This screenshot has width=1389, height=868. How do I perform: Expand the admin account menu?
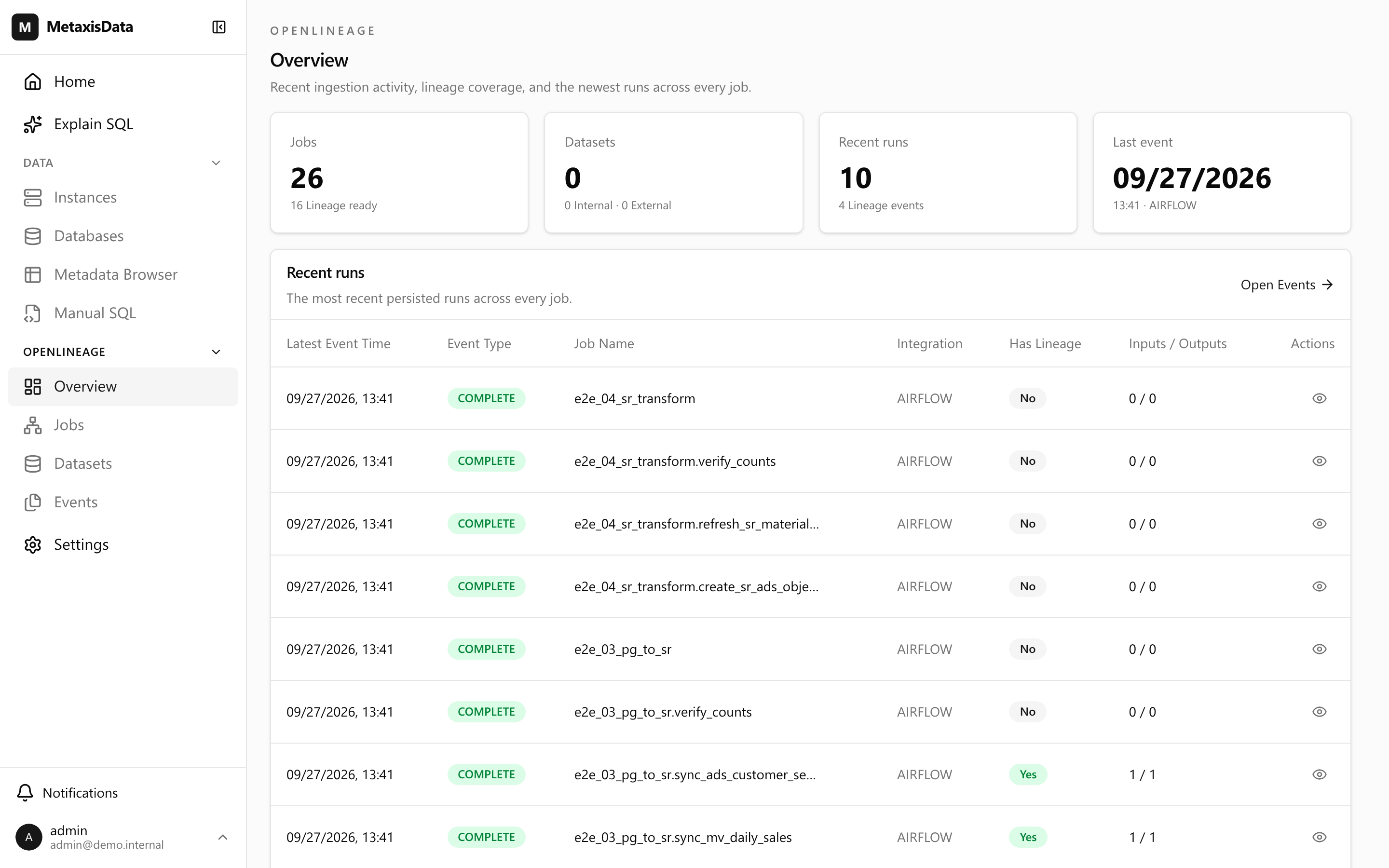click(223, 838)
